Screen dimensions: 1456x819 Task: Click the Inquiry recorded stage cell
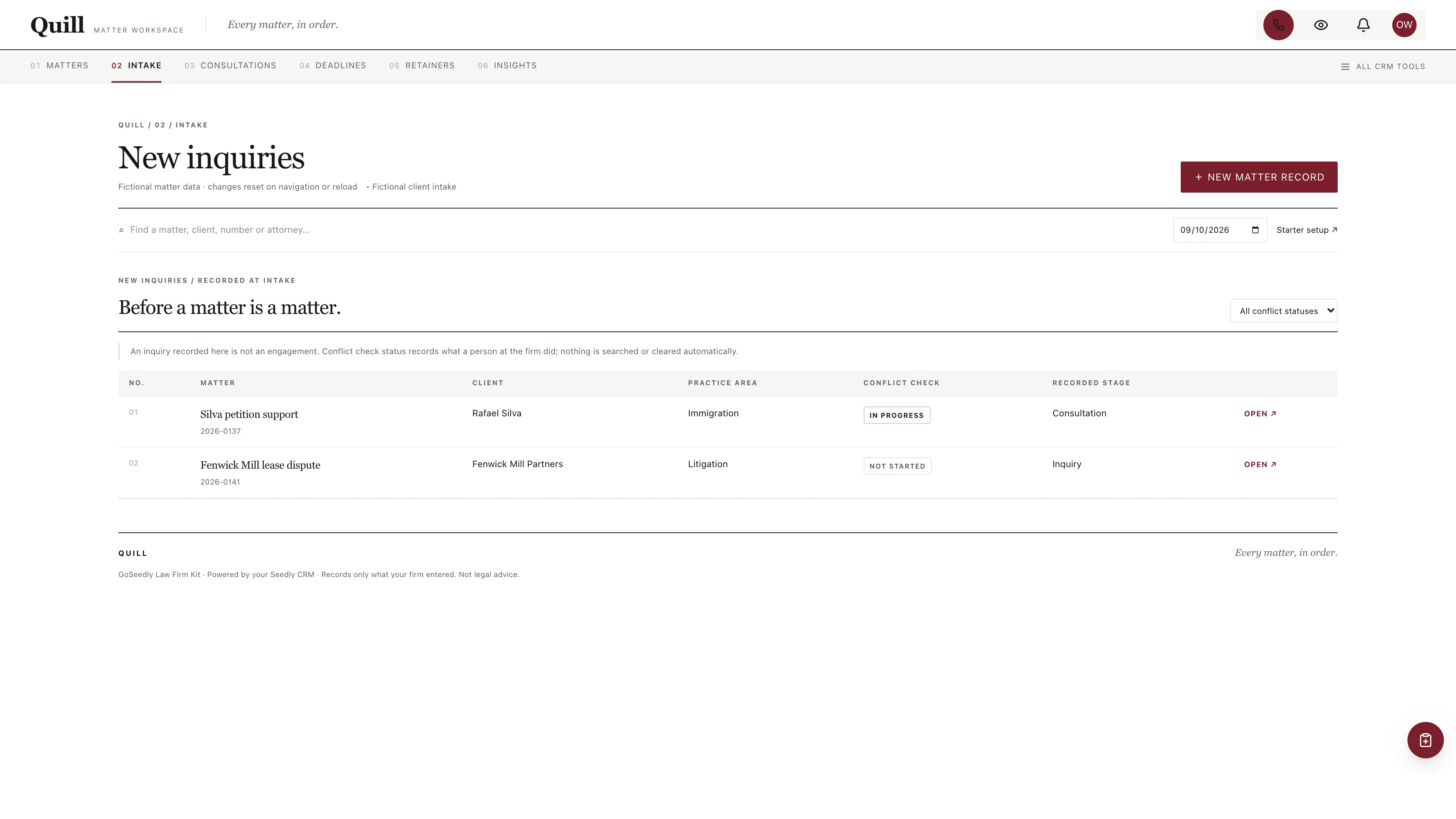pos(1067,464)
